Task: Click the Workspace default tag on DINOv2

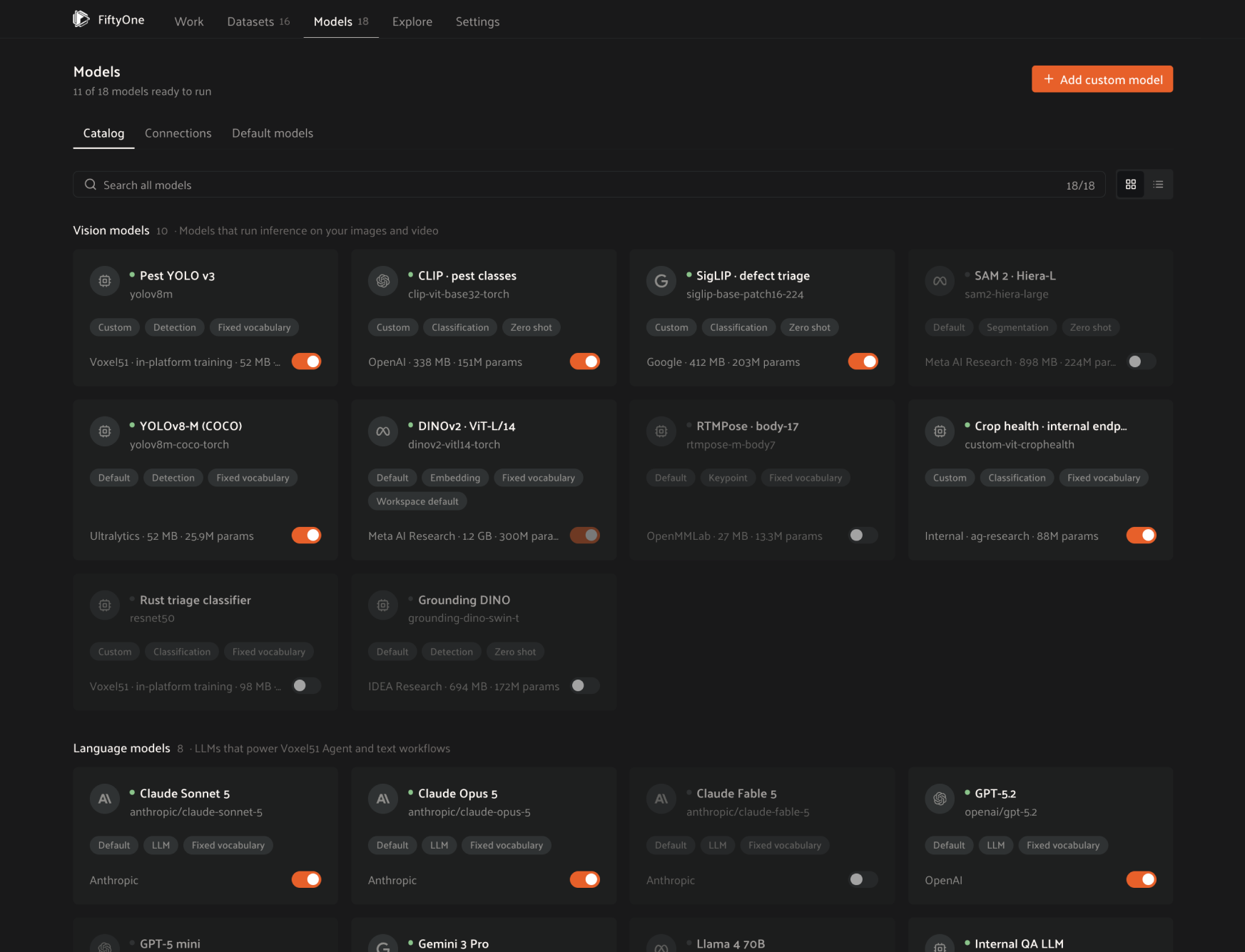Action: pos(417,501)
